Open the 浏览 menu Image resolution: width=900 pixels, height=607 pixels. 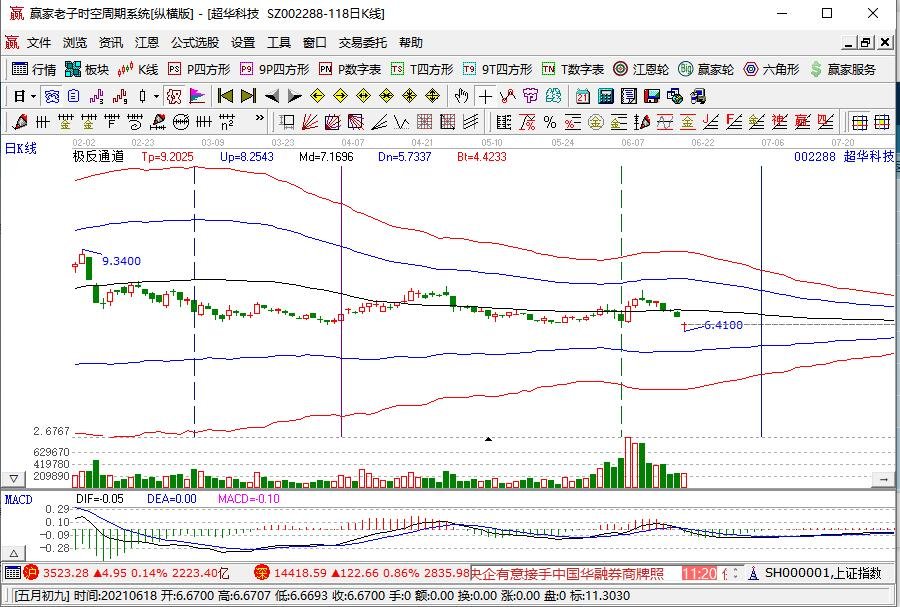click(75, 42)
